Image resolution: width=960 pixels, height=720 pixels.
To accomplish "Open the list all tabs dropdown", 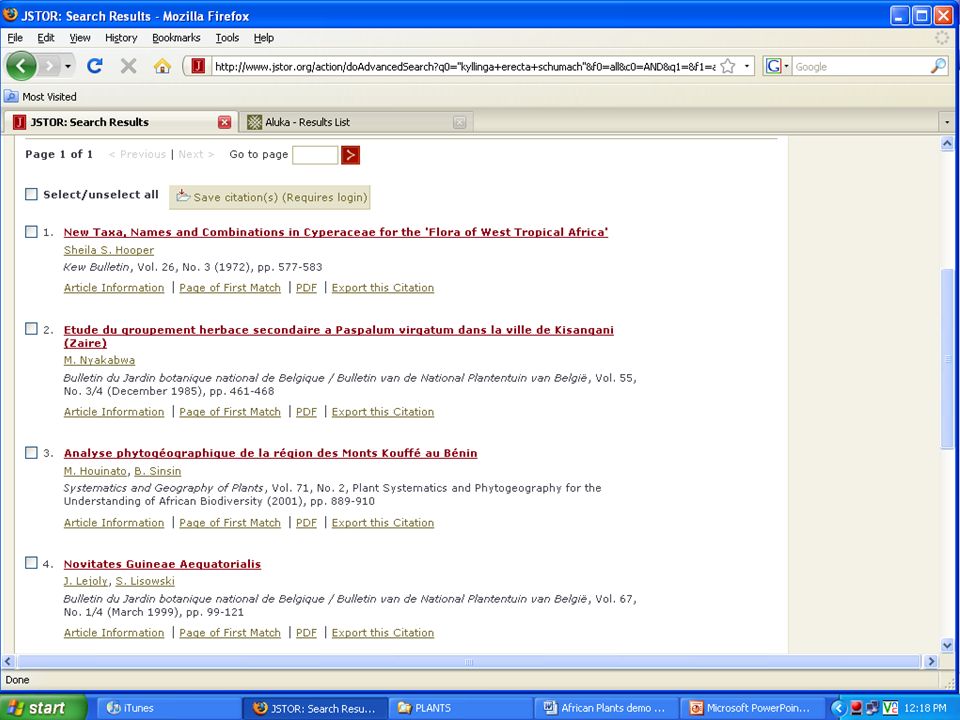I will click(x=947, y=122).
